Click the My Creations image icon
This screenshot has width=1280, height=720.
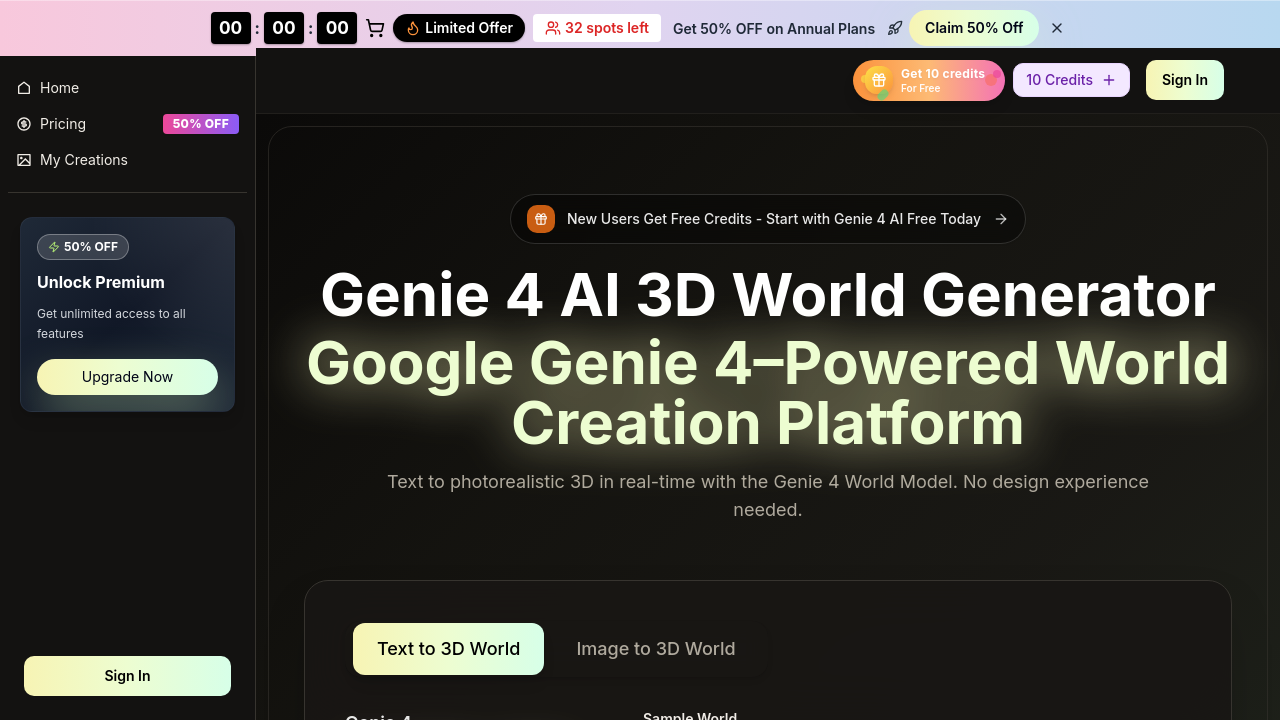pos(24,160)
